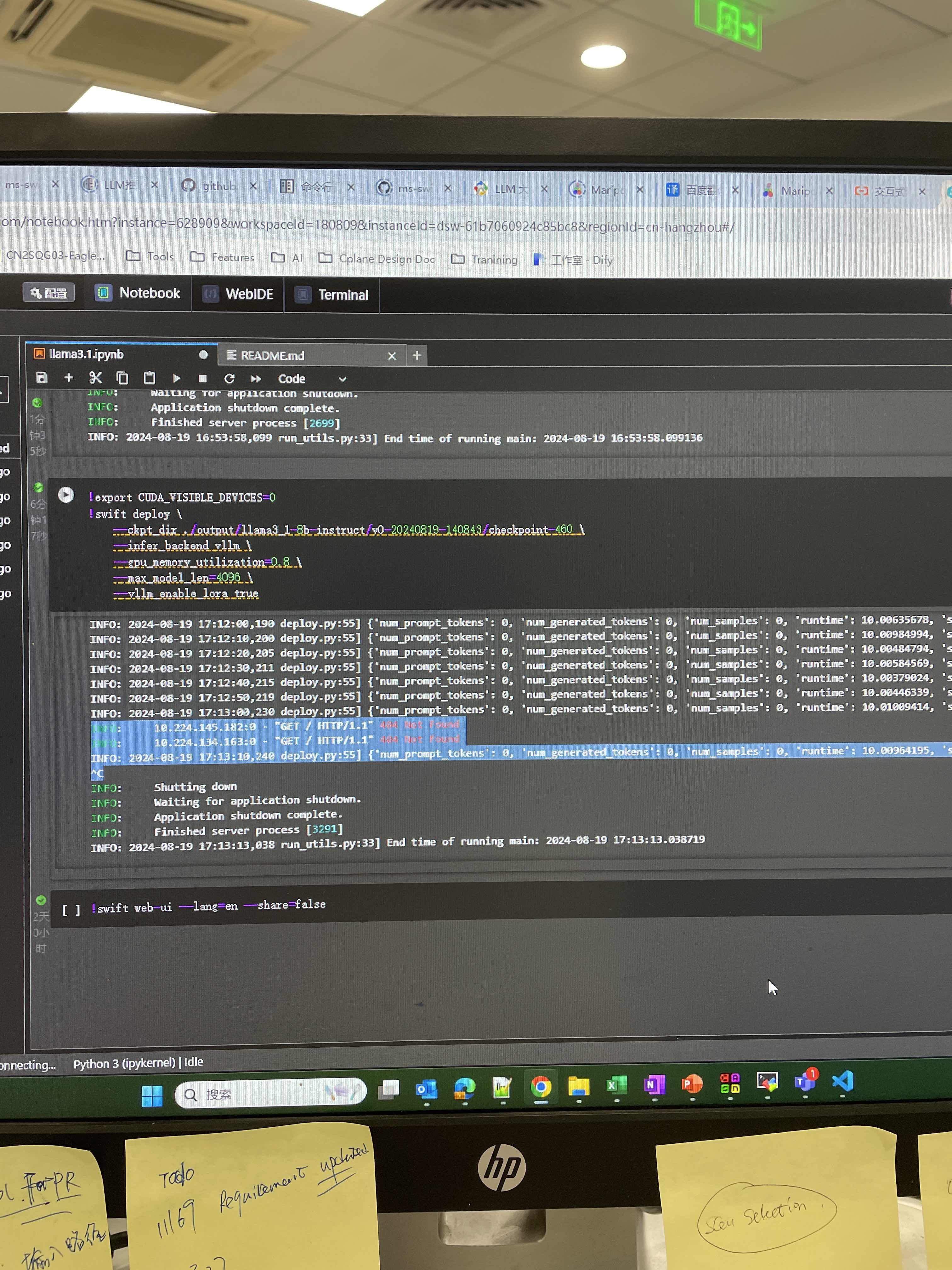Open the 工作室 - Dify bookmark
This screenshot has height=1270, width=952.
(x=573, y=260)
